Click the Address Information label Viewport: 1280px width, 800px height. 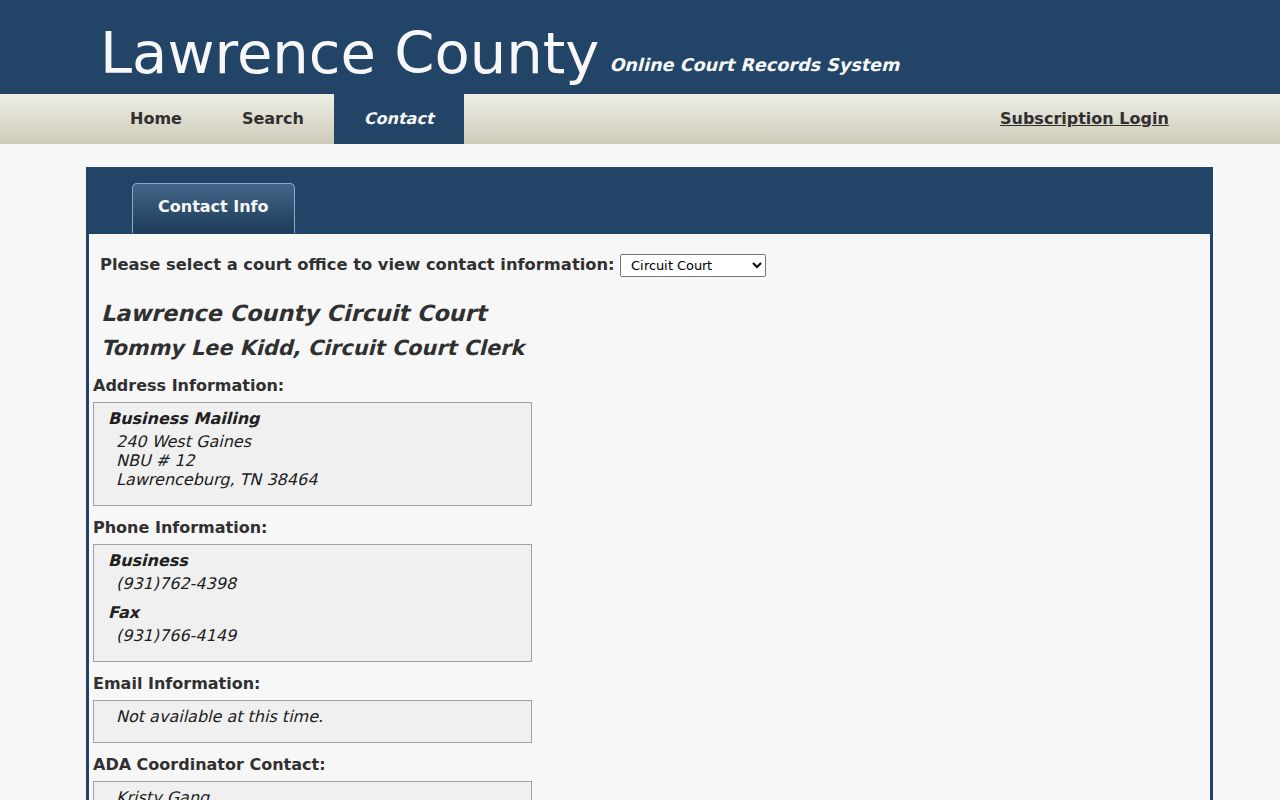point(189,385)
